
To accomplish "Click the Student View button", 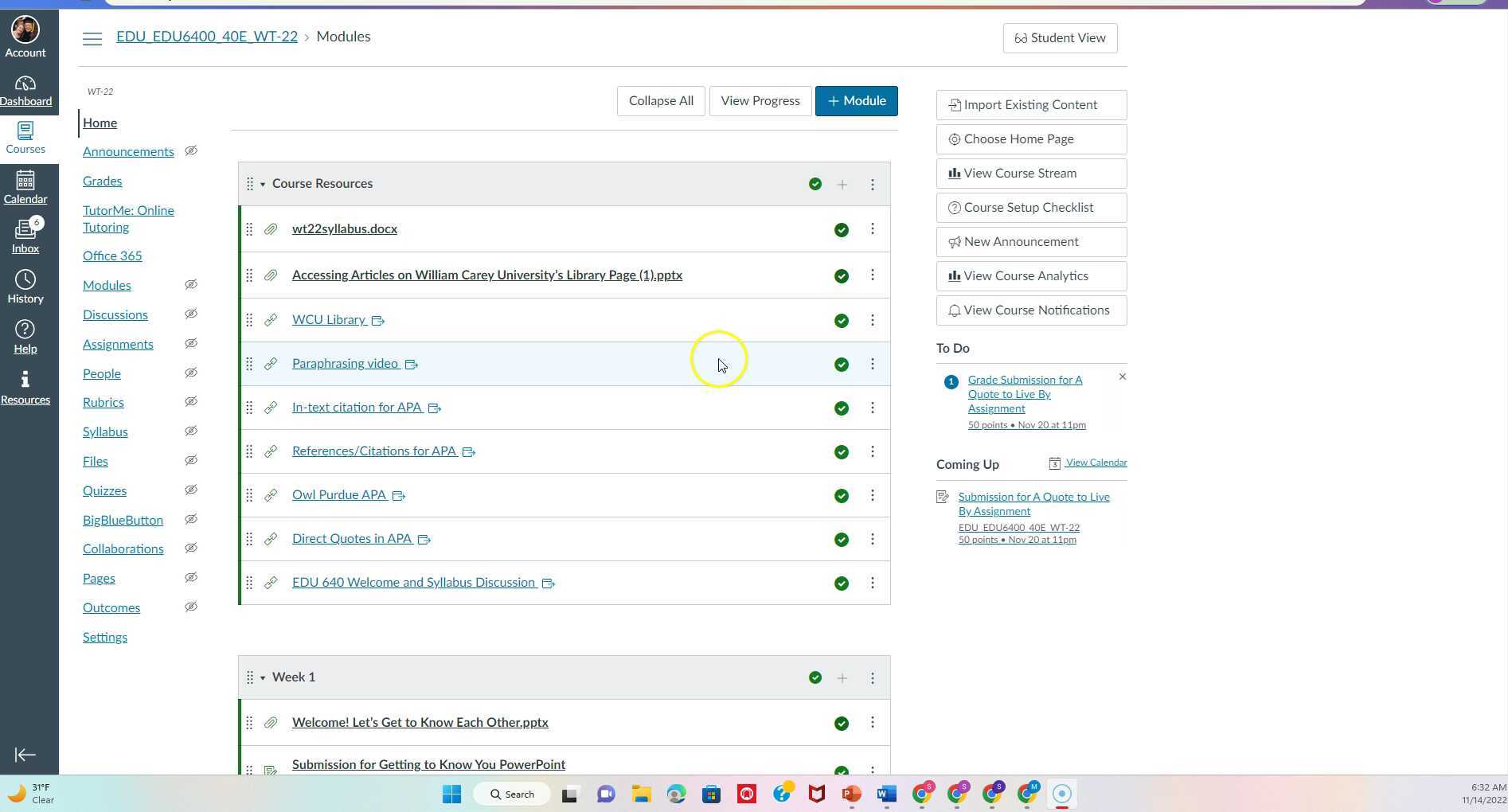I will click(1060, 38).
